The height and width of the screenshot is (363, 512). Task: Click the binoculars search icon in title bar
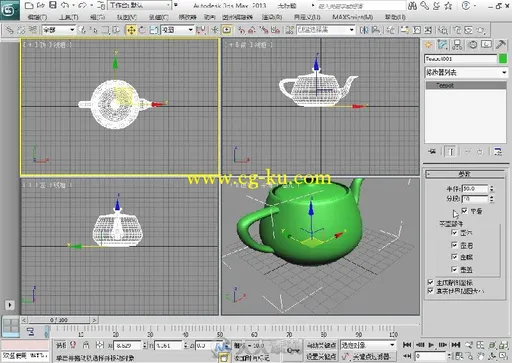pos(413,5)
